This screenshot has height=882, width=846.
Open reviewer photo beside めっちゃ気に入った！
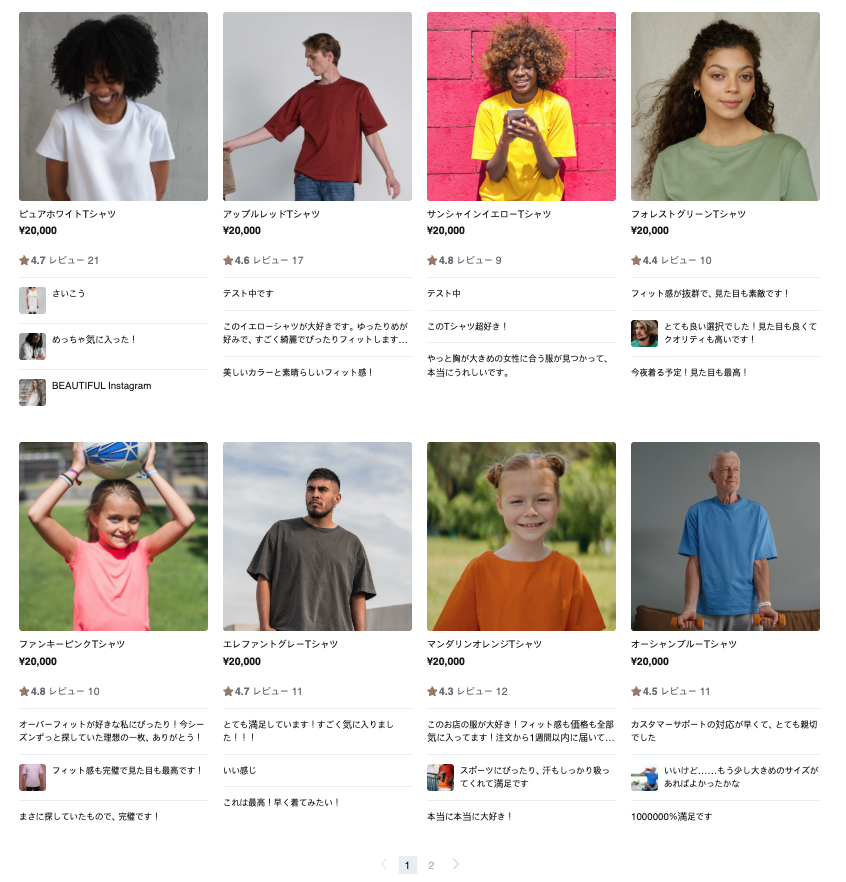(33, 346)
